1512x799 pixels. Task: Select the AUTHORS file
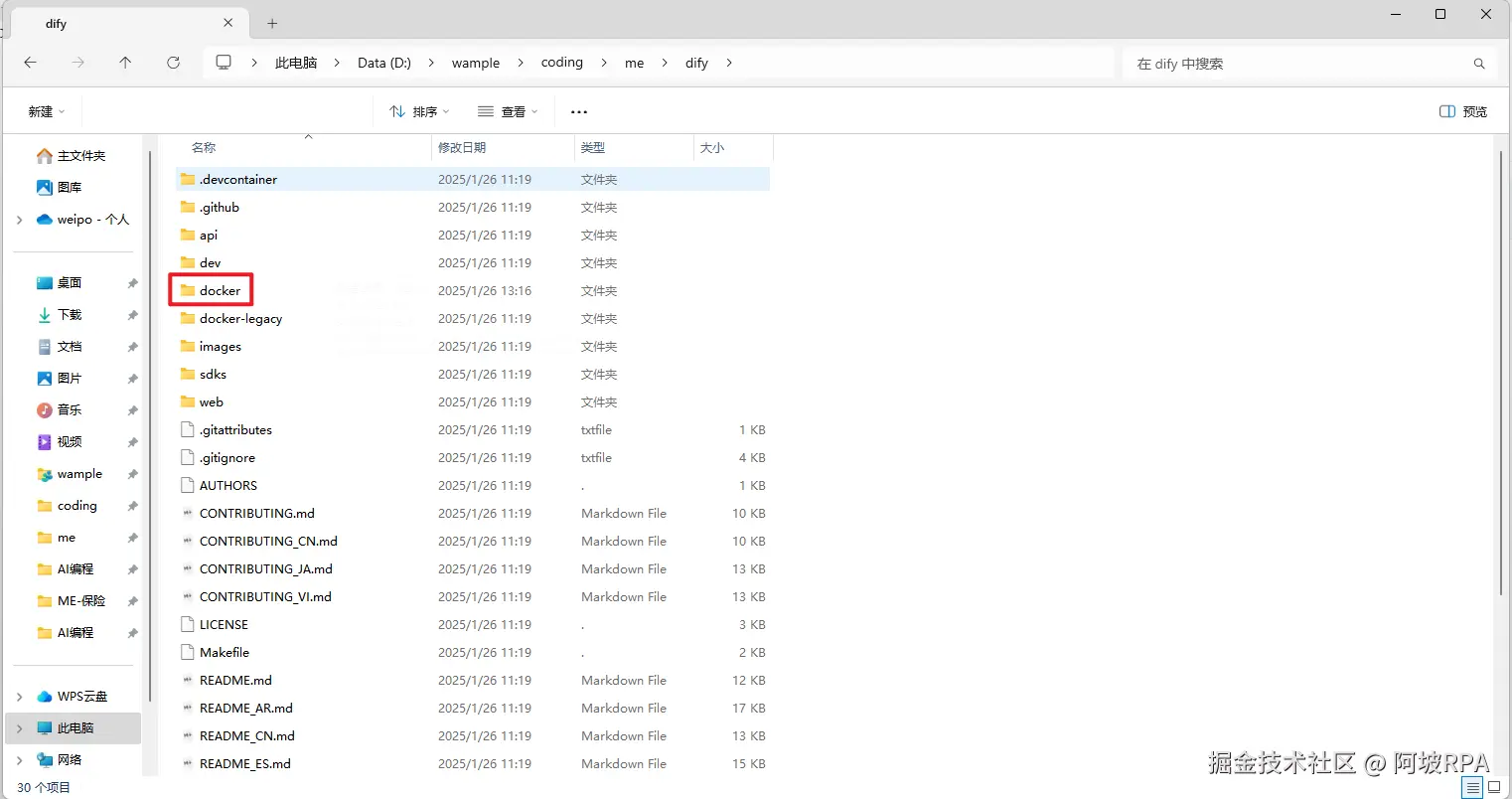tap(473, 486)
